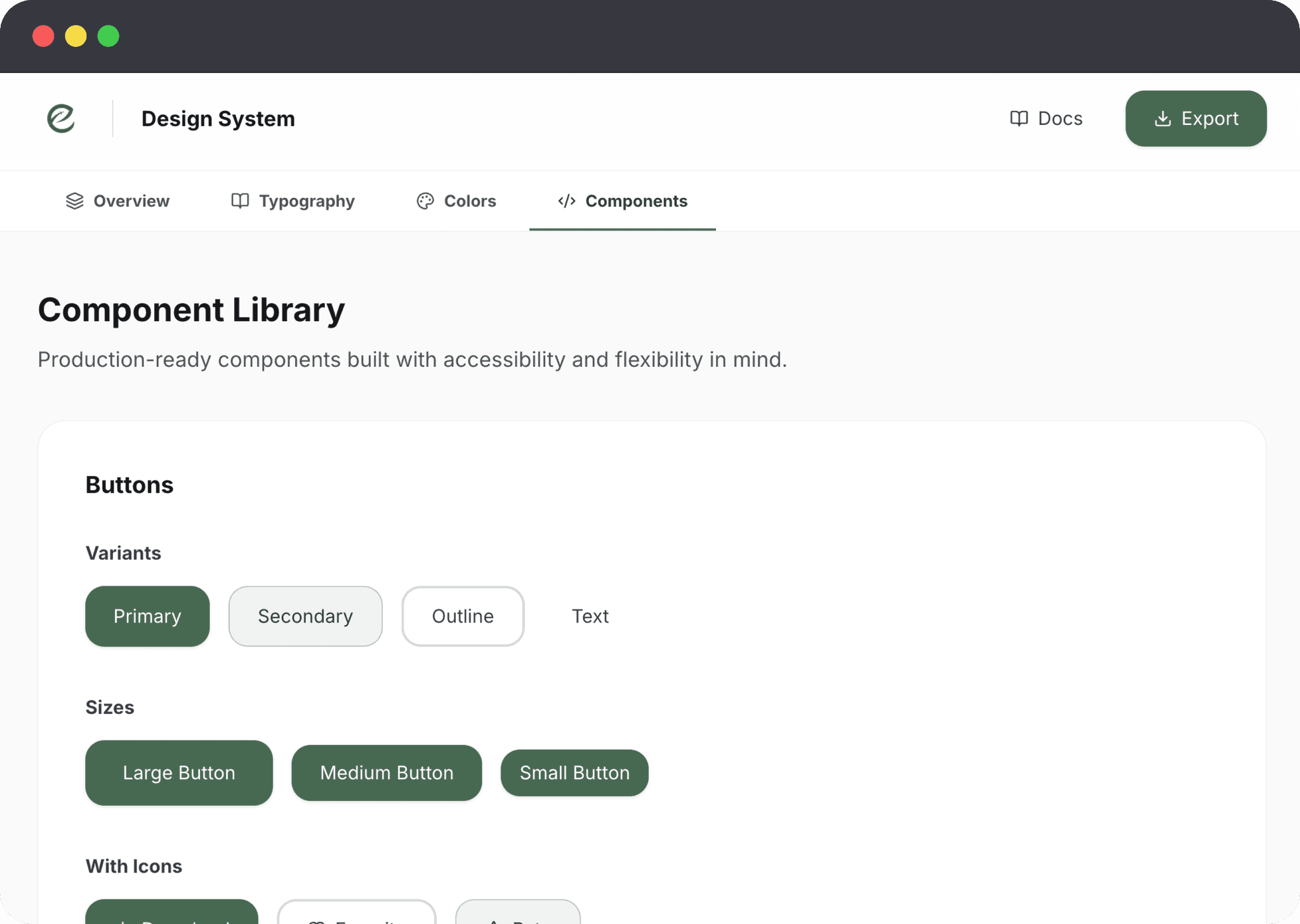Click the Primary variant button
1300x924 pixels.
pos(147,616)
